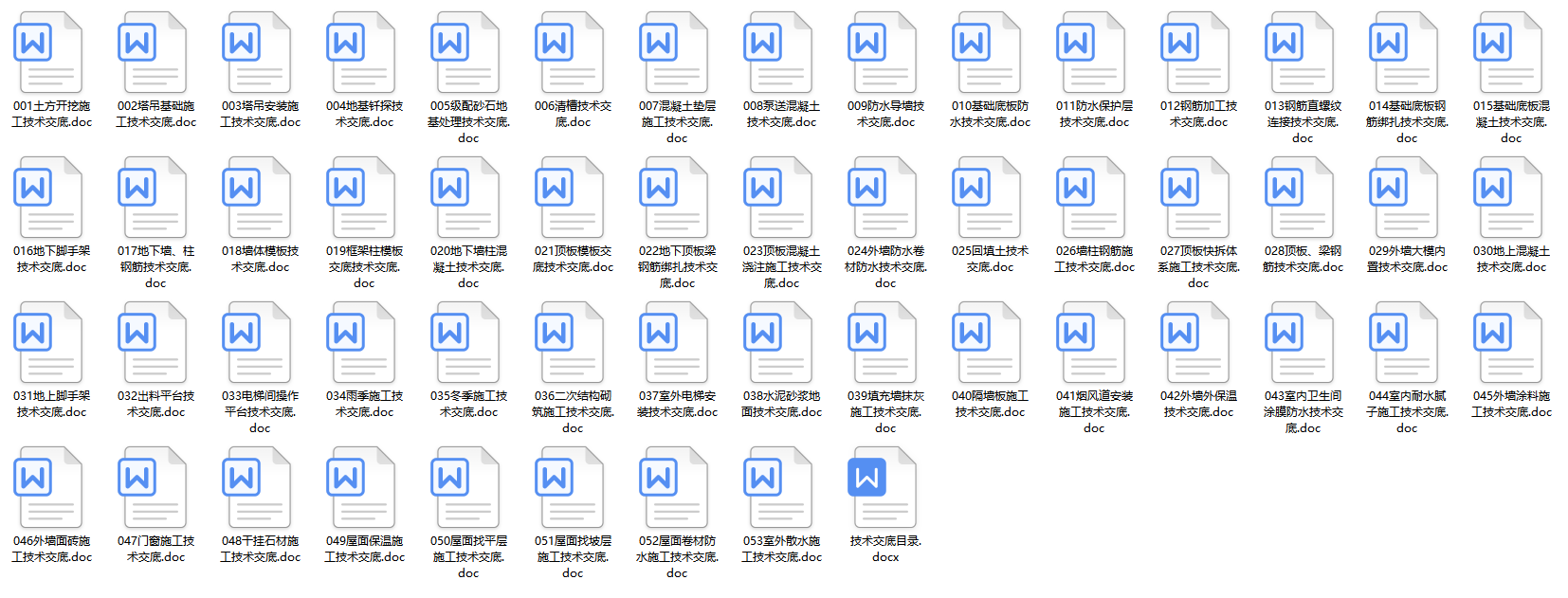Select the 046外墙面砖施工技术交底.doc icon

47,487
